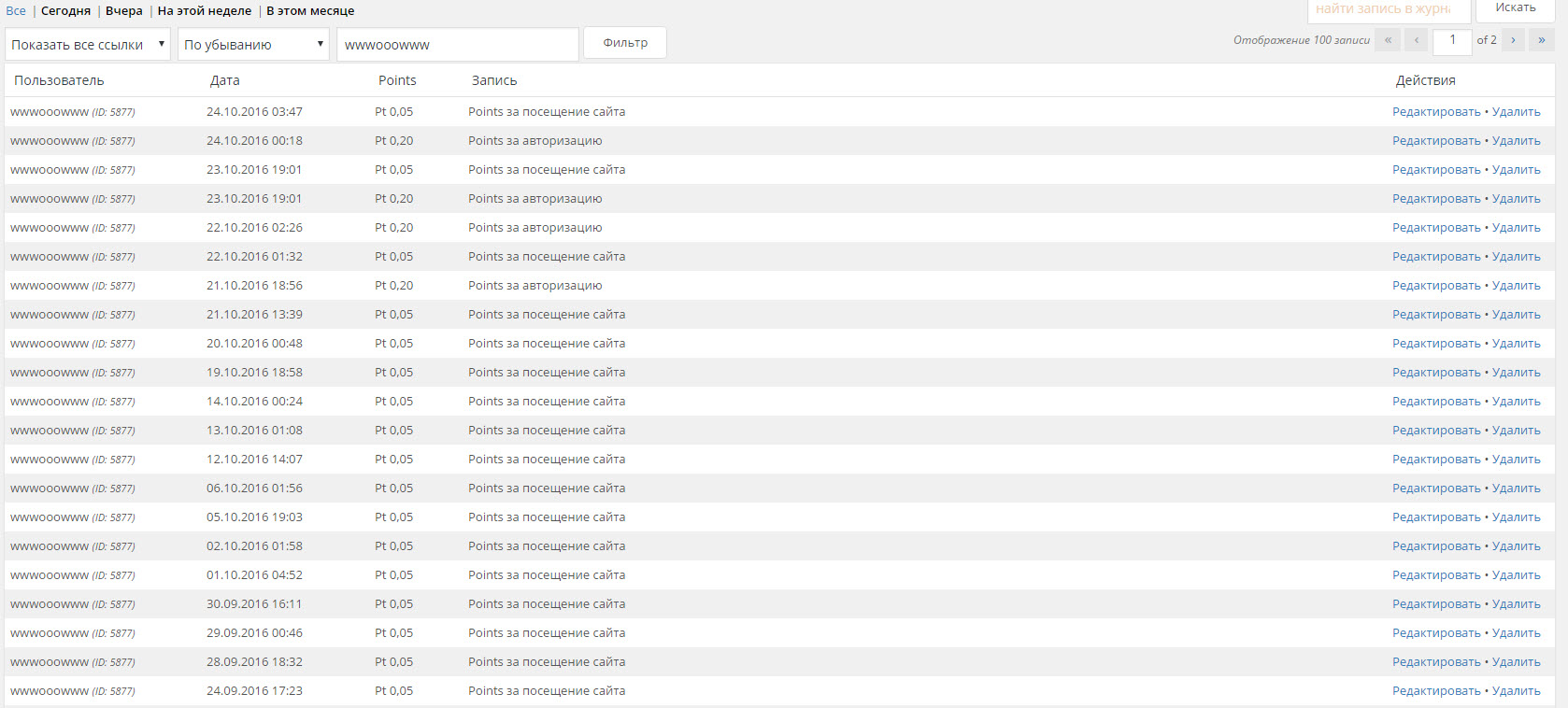Viewport: 1568px width, 708px height.
Task: Filter by В этом месяце
Action: click(310, 11)
